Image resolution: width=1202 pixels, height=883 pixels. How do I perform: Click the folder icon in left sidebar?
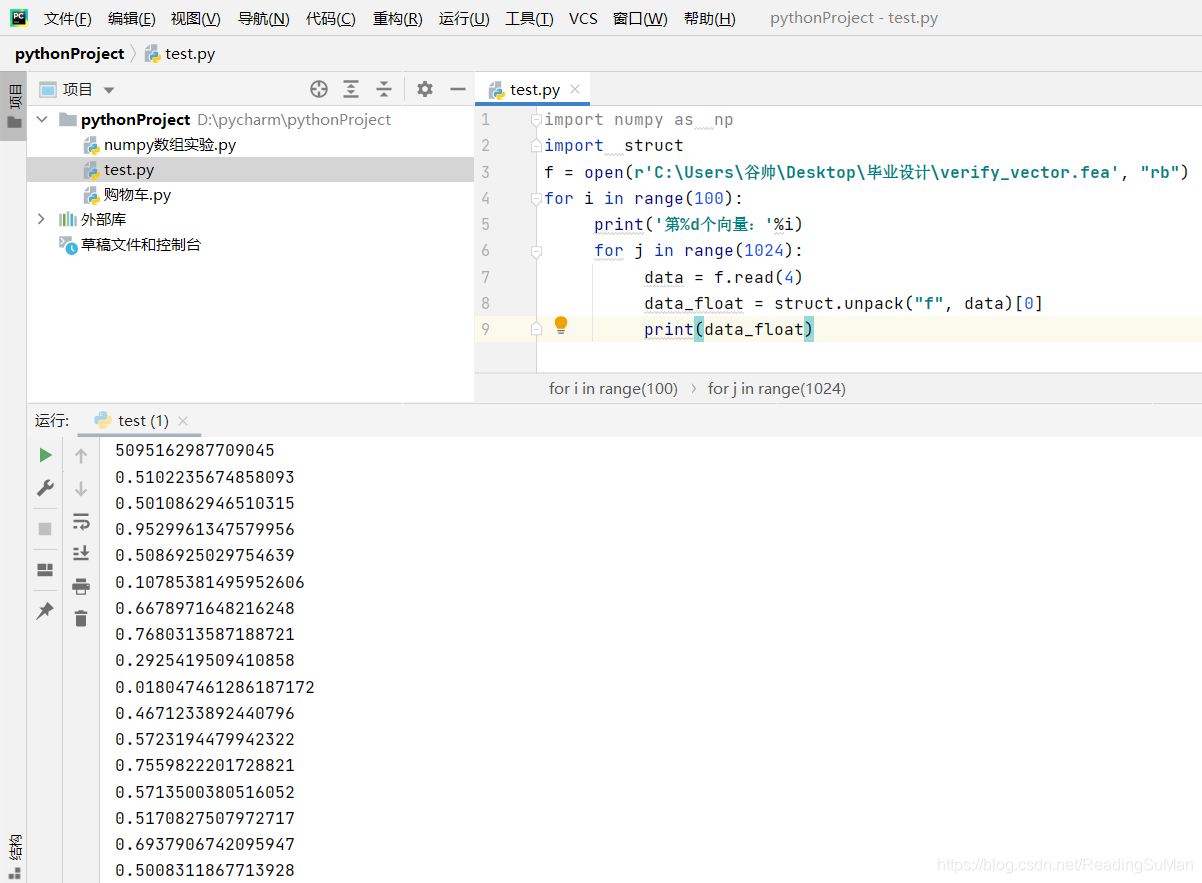click(x=14, y=122)
